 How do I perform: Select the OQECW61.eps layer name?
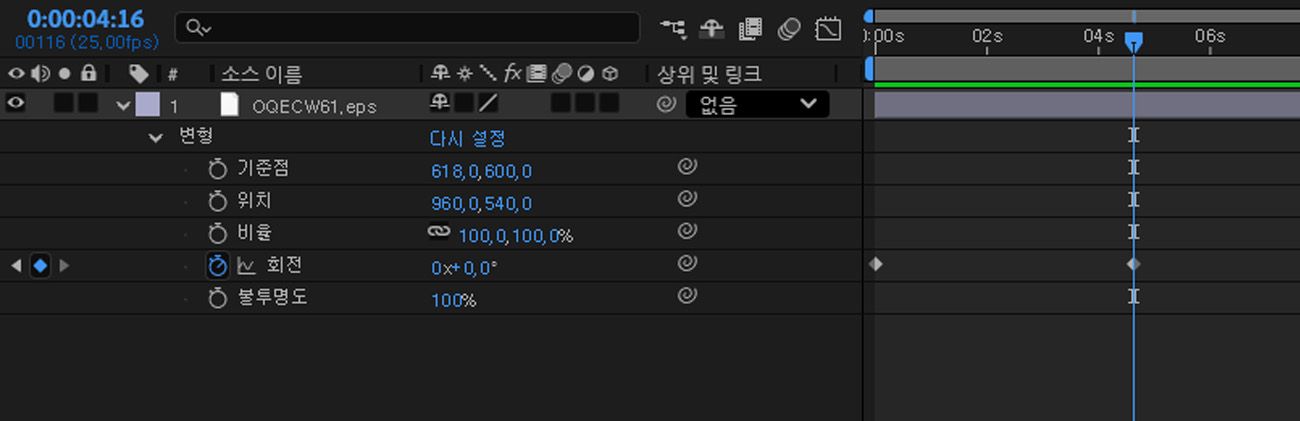314,105
